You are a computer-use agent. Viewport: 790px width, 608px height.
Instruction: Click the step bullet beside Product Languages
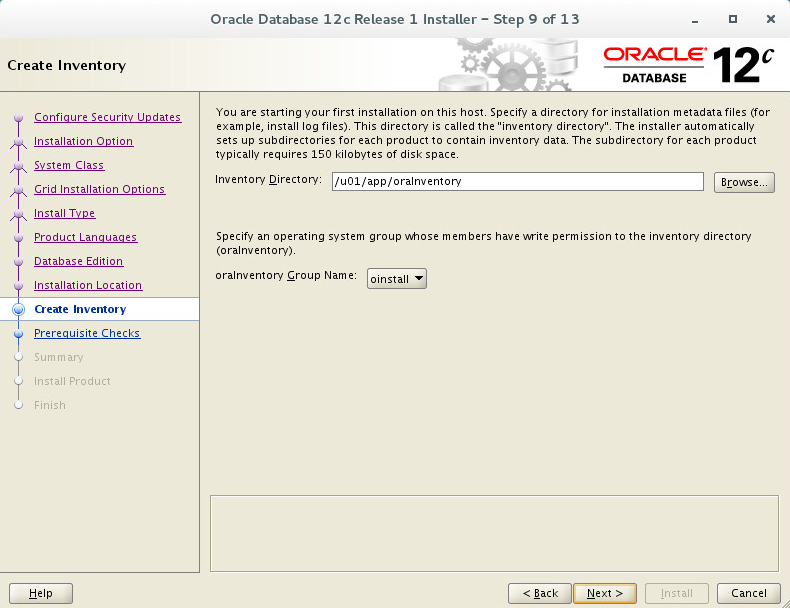[x=19, y=237]
